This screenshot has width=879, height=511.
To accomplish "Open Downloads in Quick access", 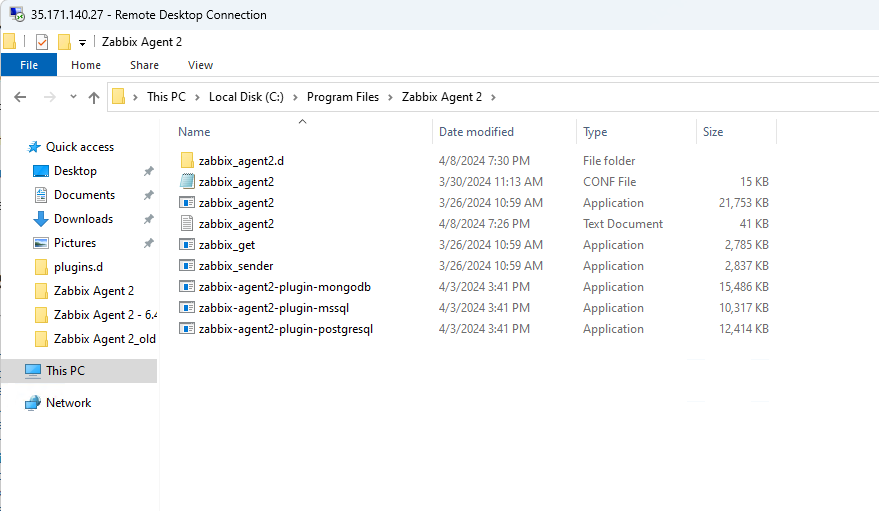I will pyautogui.click(x=83, y=219).
